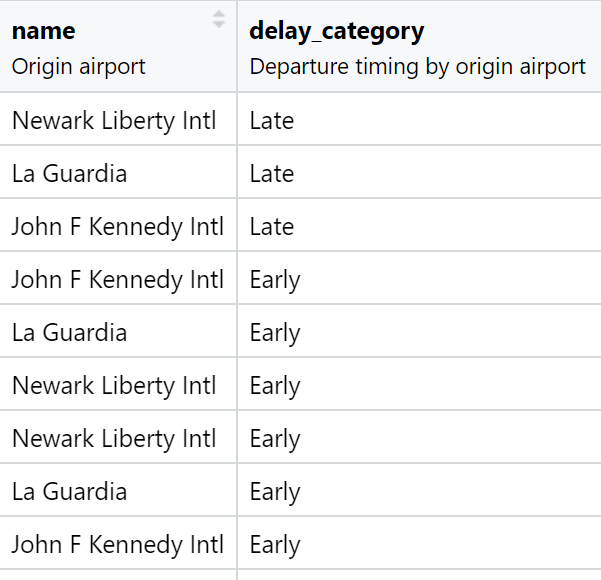Select Newark Liberty Intl in the sixth row
This screenshot has width=601, height=580.
pyautogui.click(x=114, y=386)
